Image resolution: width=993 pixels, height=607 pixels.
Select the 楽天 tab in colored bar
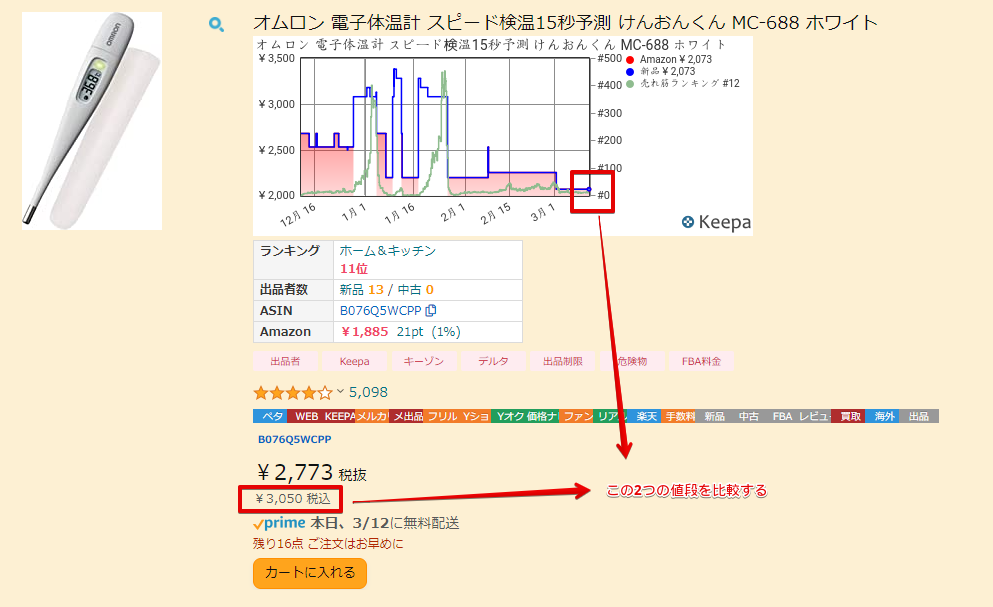(647, 416)
